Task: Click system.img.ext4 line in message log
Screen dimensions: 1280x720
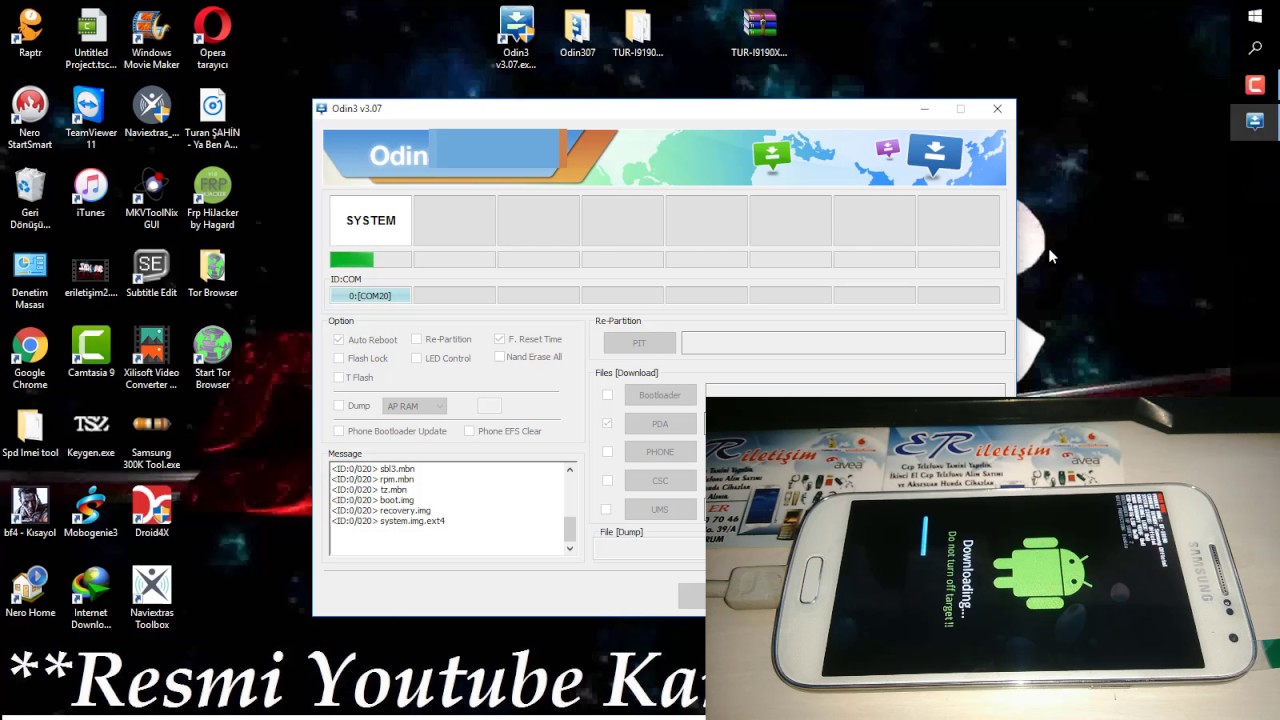Action: (x=388, y=521)
